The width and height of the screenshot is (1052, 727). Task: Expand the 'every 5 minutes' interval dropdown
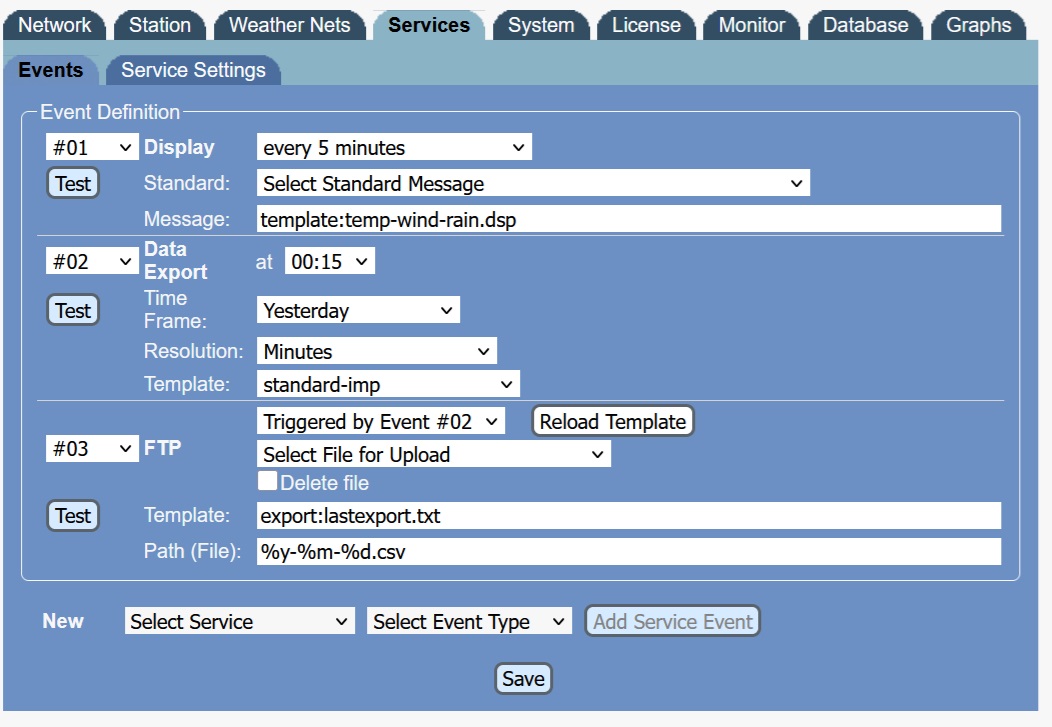[394, 148]
